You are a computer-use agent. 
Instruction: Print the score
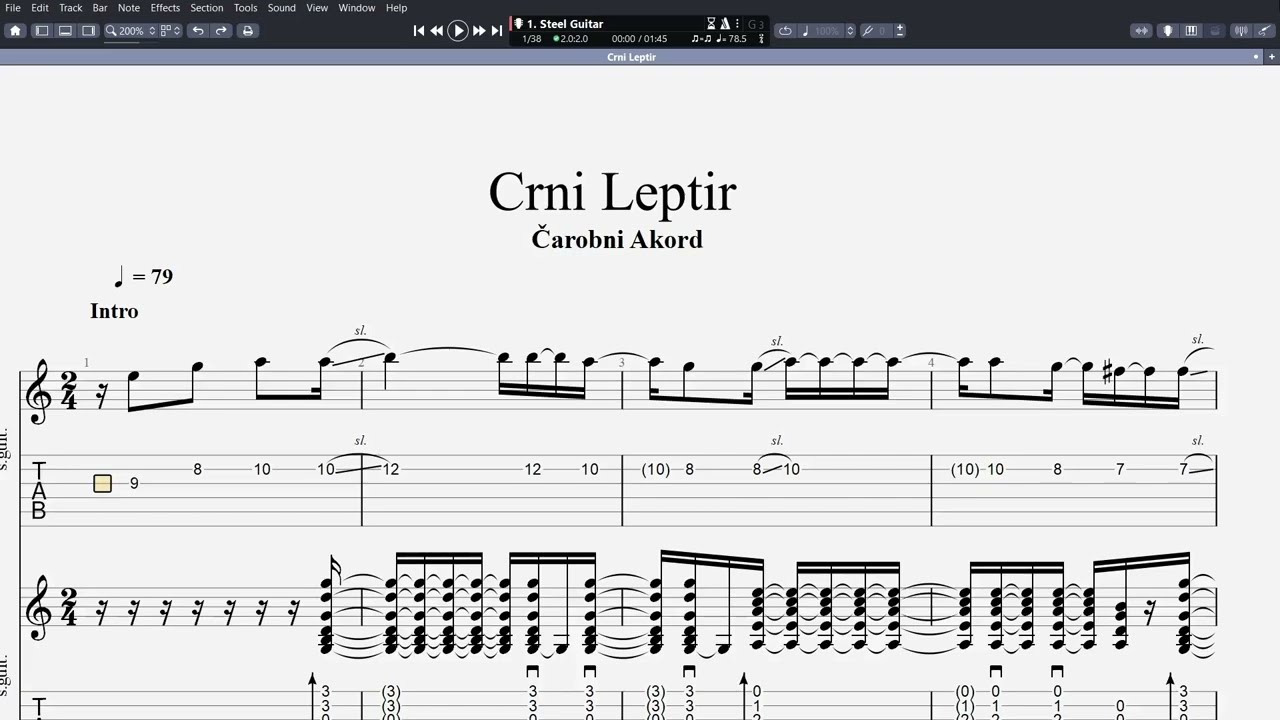(x=248, y=31)
